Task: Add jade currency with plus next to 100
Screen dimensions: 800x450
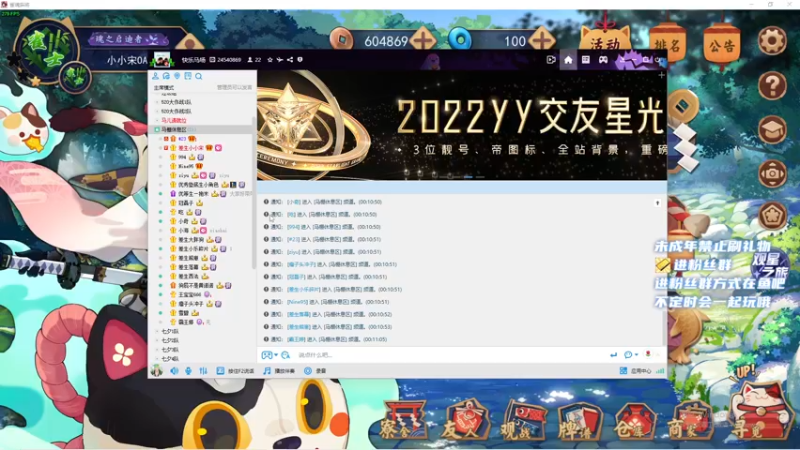Action: tap(542, 39)
